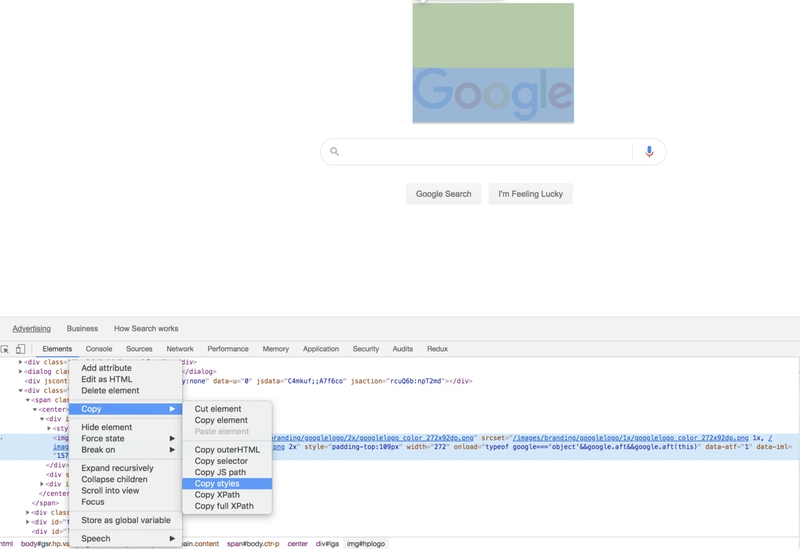Select the jsdata C4mkuf div row

pyautogui.click(x=248, y=381)
